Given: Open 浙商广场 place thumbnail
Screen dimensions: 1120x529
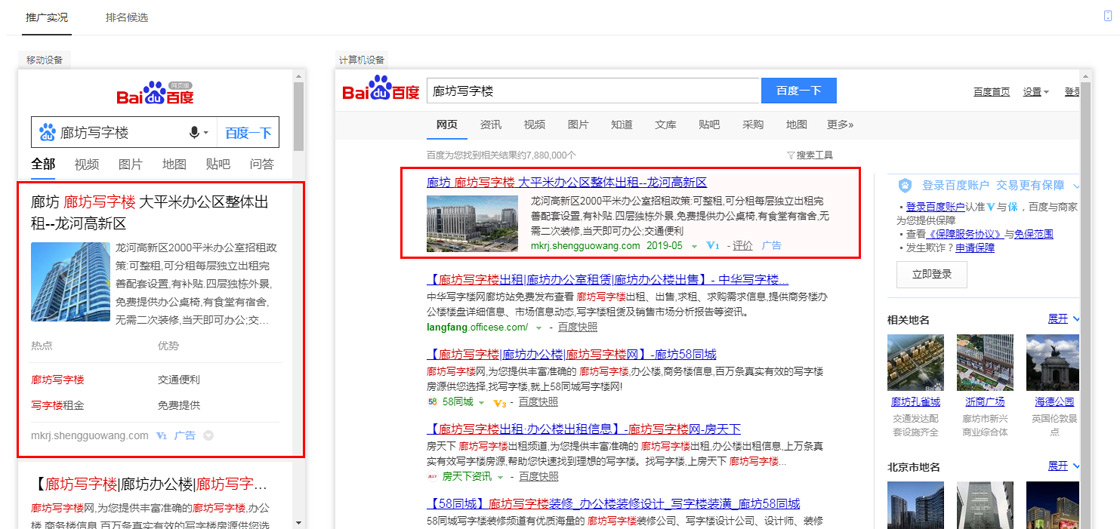Looking at the screenshot, I should tap(984, 361).
